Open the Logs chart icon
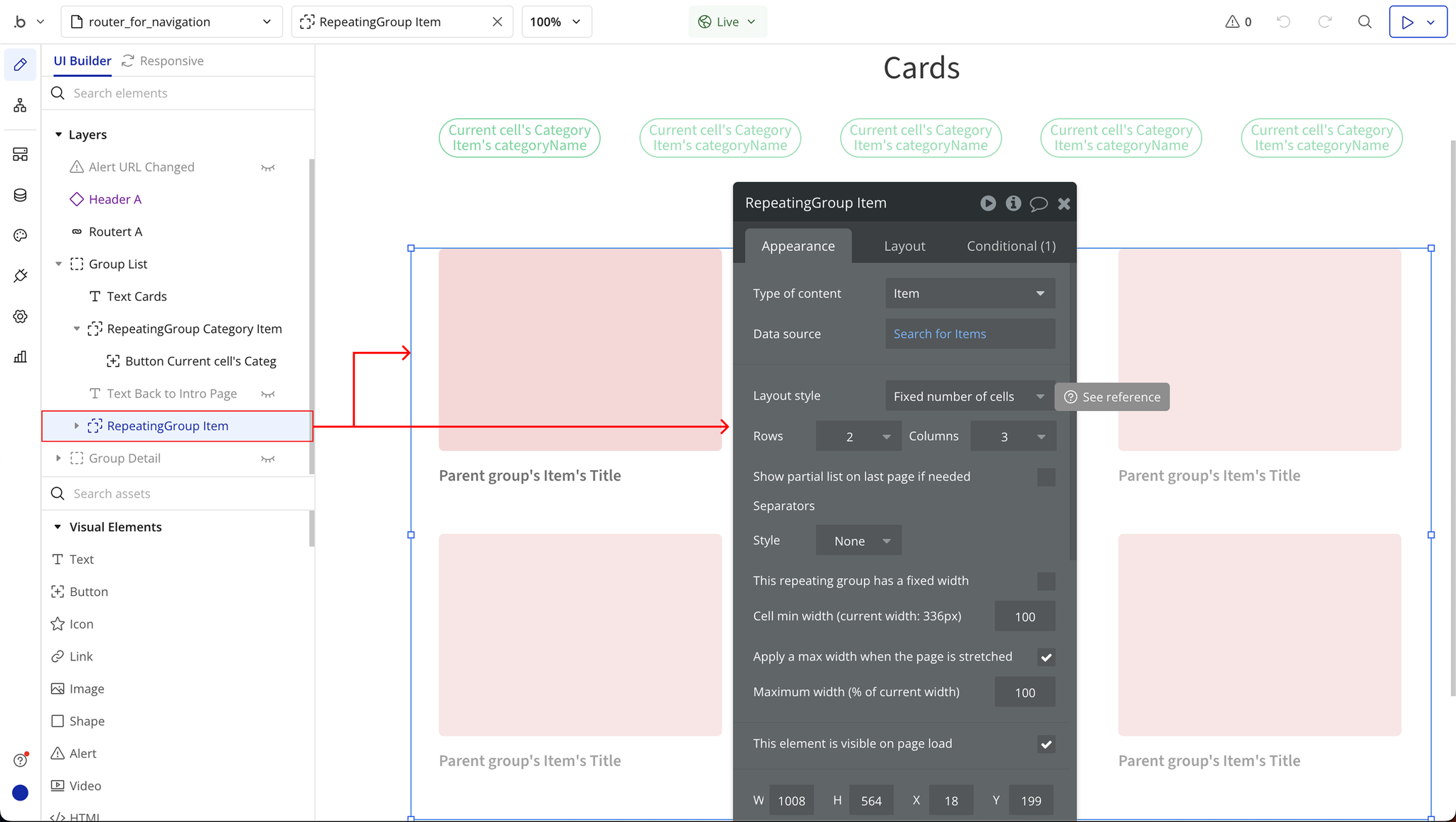 20,357
